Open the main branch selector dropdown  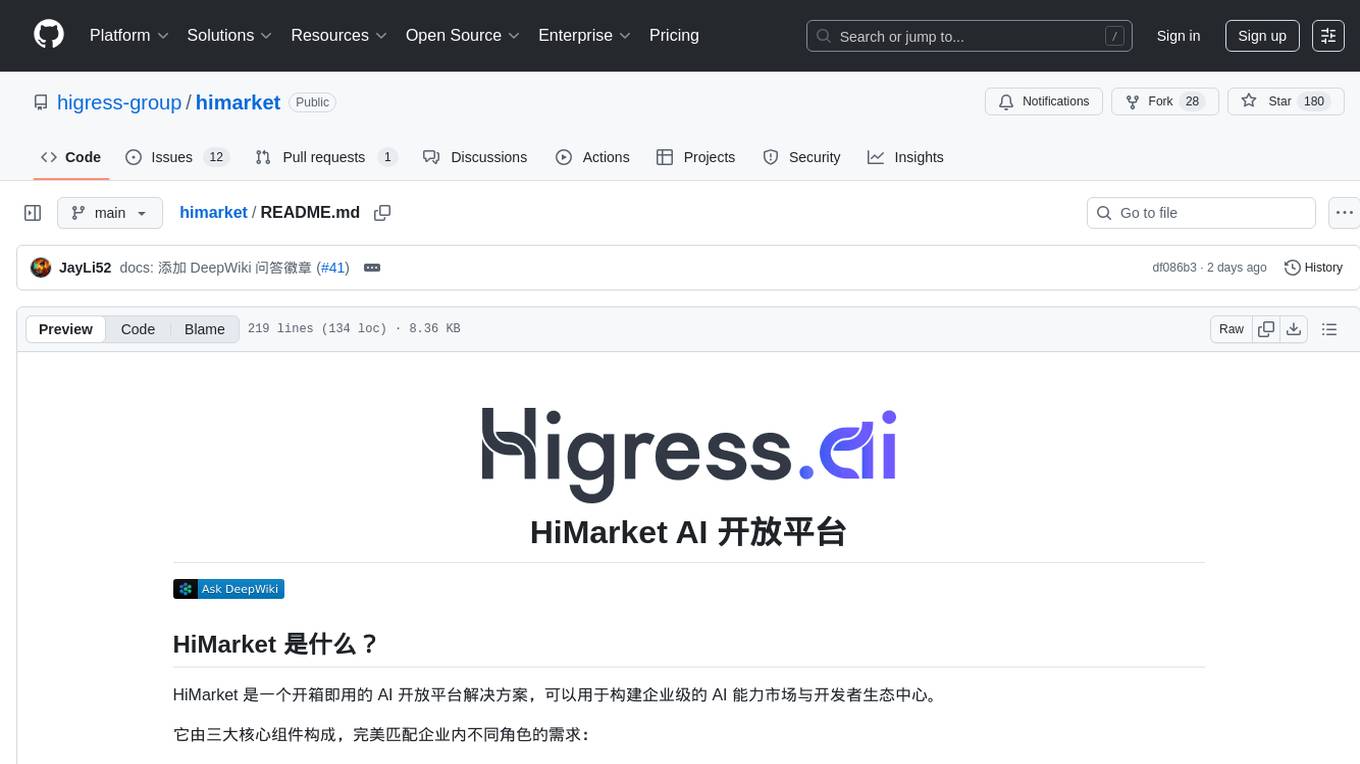point(109,213)
